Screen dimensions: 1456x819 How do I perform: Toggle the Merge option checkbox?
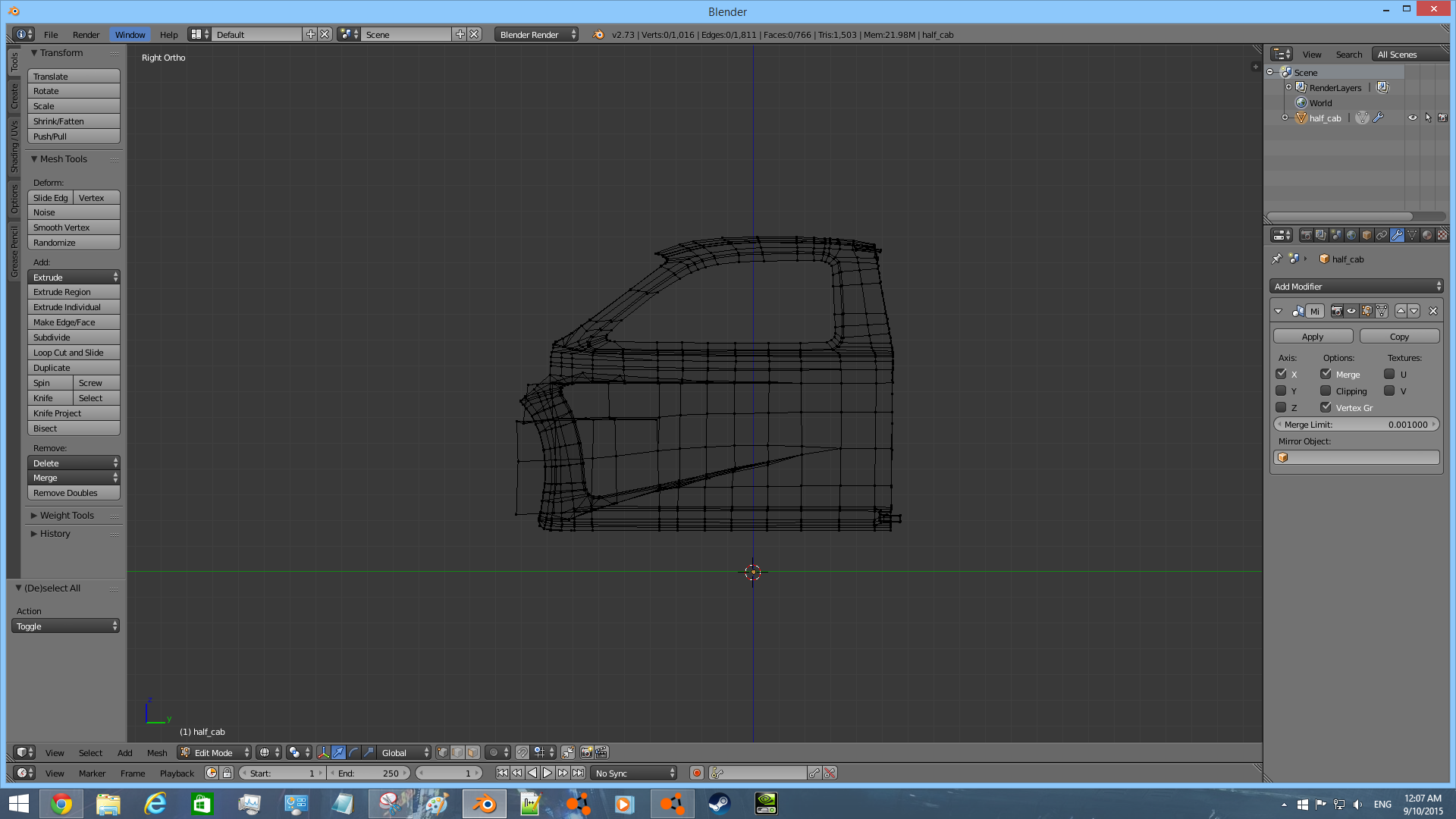1326,374
